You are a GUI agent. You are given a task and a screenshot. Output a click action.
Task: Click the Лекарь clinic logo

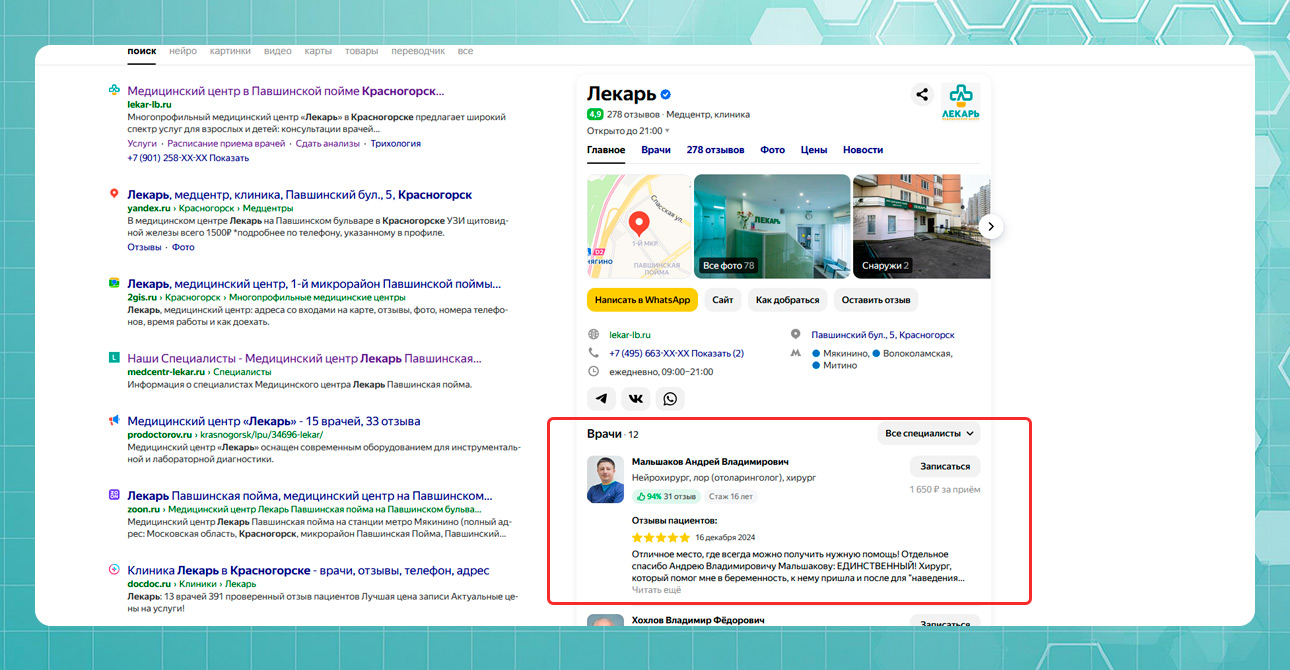tap(960, 101)
